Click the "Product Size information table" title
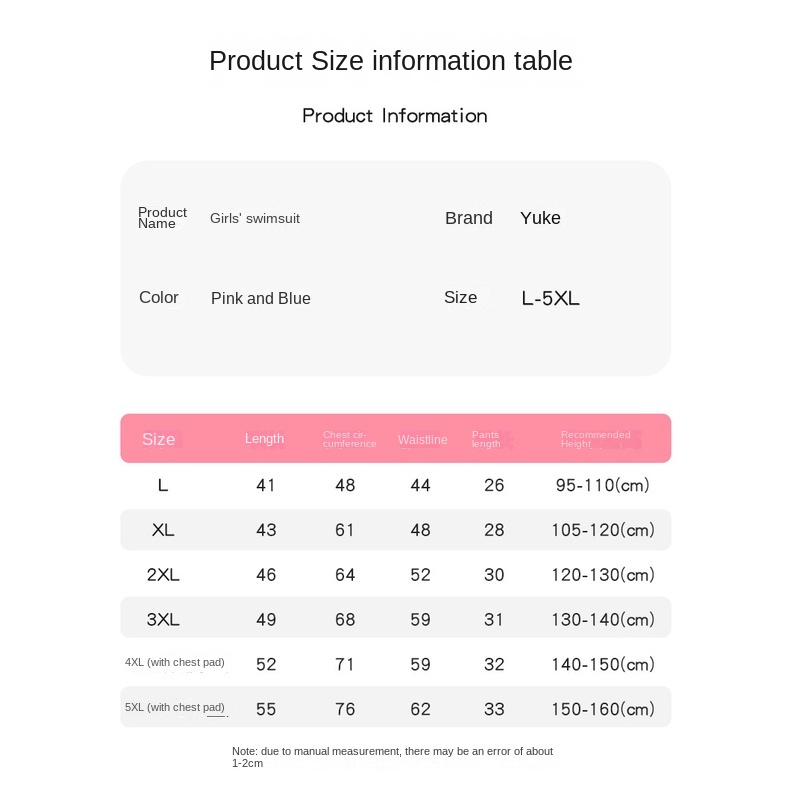 (x=390, y=61)
